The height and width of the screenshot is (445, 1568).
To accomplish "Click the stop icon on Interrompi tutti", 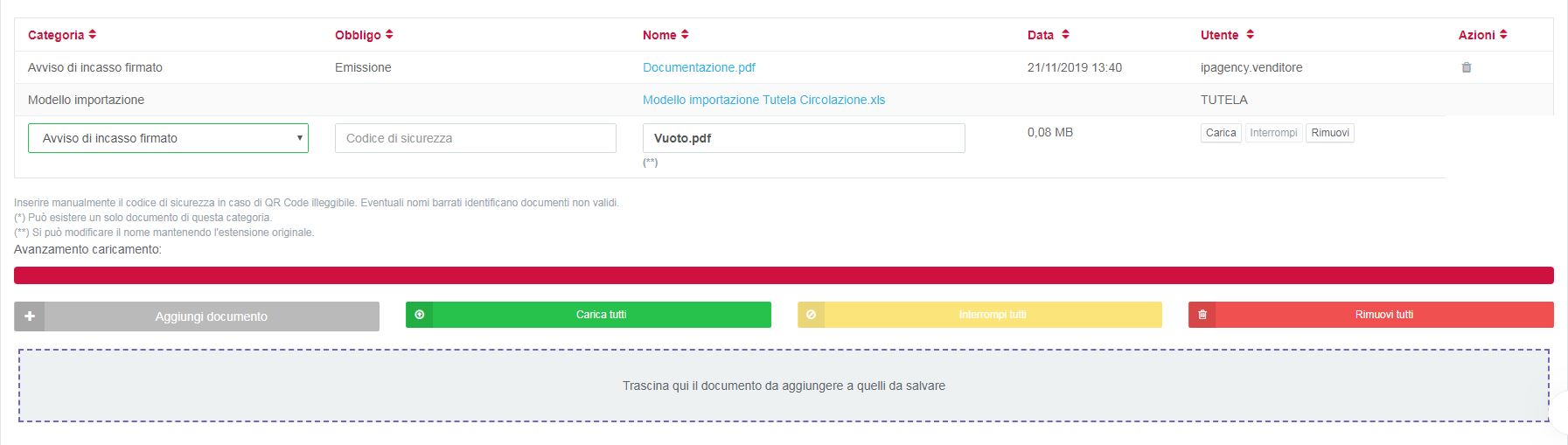I will coord(812,315).
